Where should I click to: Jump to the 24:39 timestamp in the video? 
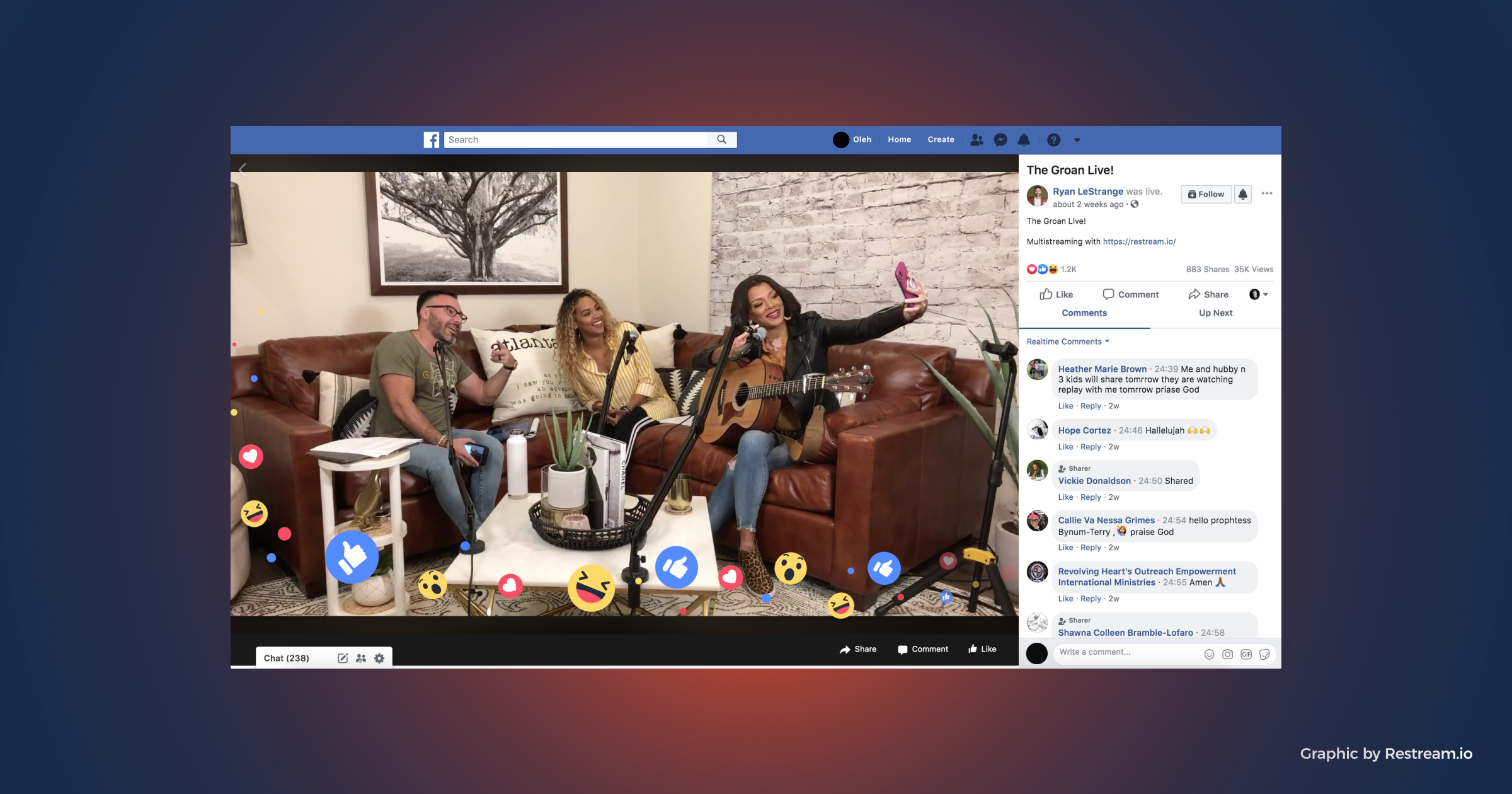tap(1166, 369)
